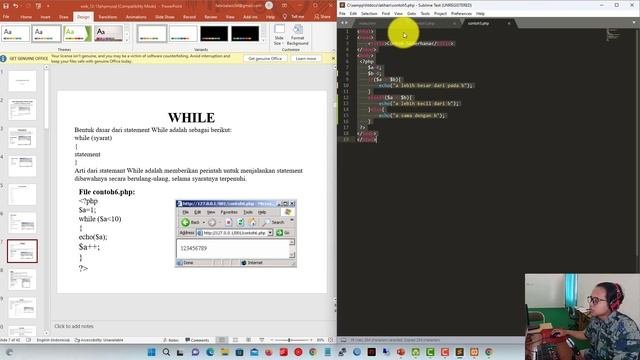This screenshot has height=360, width=640.
Task: Click the Sublime tab scroll arrows
Action: pos(344,23)
